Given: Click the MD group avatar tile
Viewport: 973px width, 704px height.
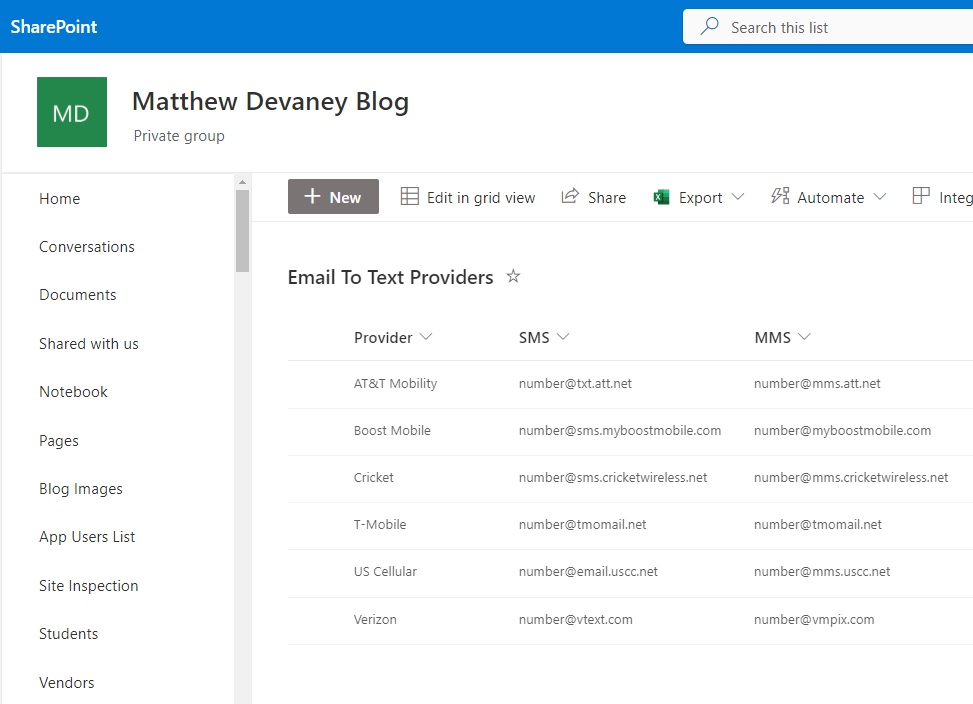Looking at the screenshot, I should pyautogui.click(x=71, y=112).
